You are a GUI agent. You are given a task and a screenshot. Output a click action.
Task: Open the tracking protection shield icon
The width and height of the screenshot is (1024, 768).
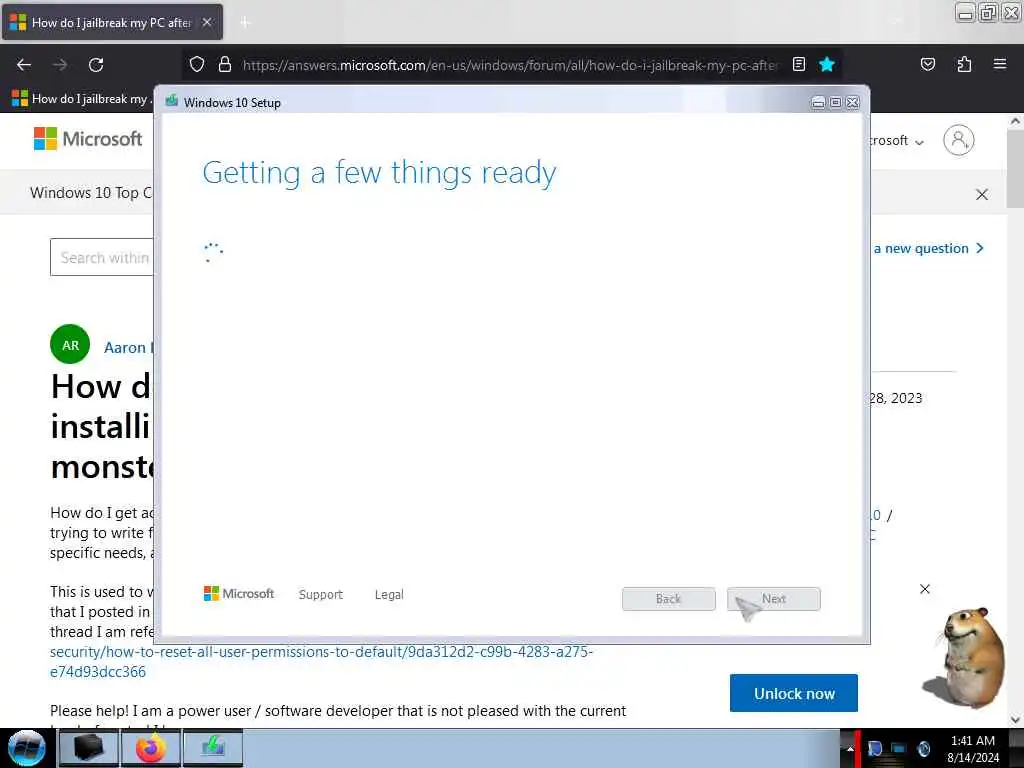click(197, 65)
